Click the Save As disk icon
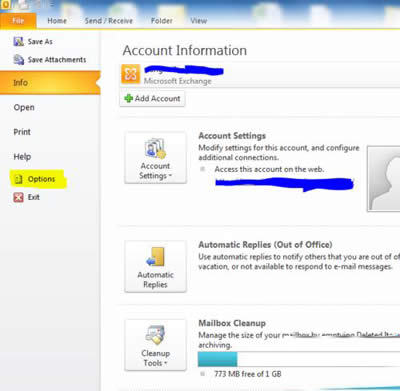The width and height of the screenshot is (400, 391). coord(18,42)
